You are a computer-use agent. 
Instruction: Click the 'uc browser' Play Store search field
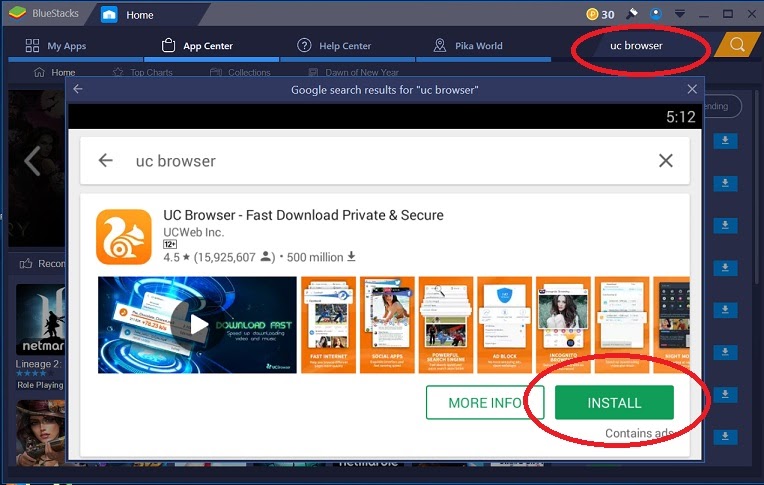pyautogui.click(x=385, y=161)
